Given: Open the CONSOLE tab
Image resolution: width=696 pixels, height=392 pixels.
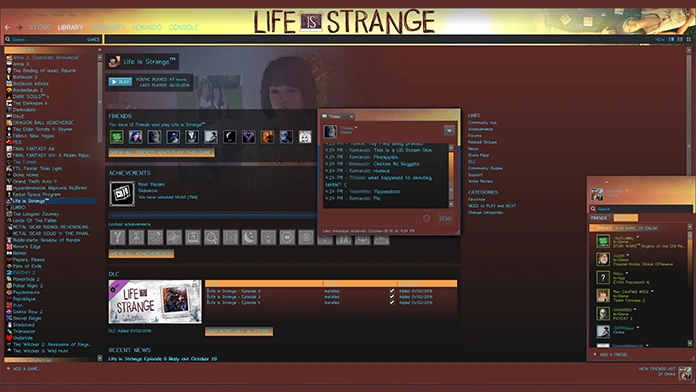Looking at the screenshot, I should (x=183, y=28).
